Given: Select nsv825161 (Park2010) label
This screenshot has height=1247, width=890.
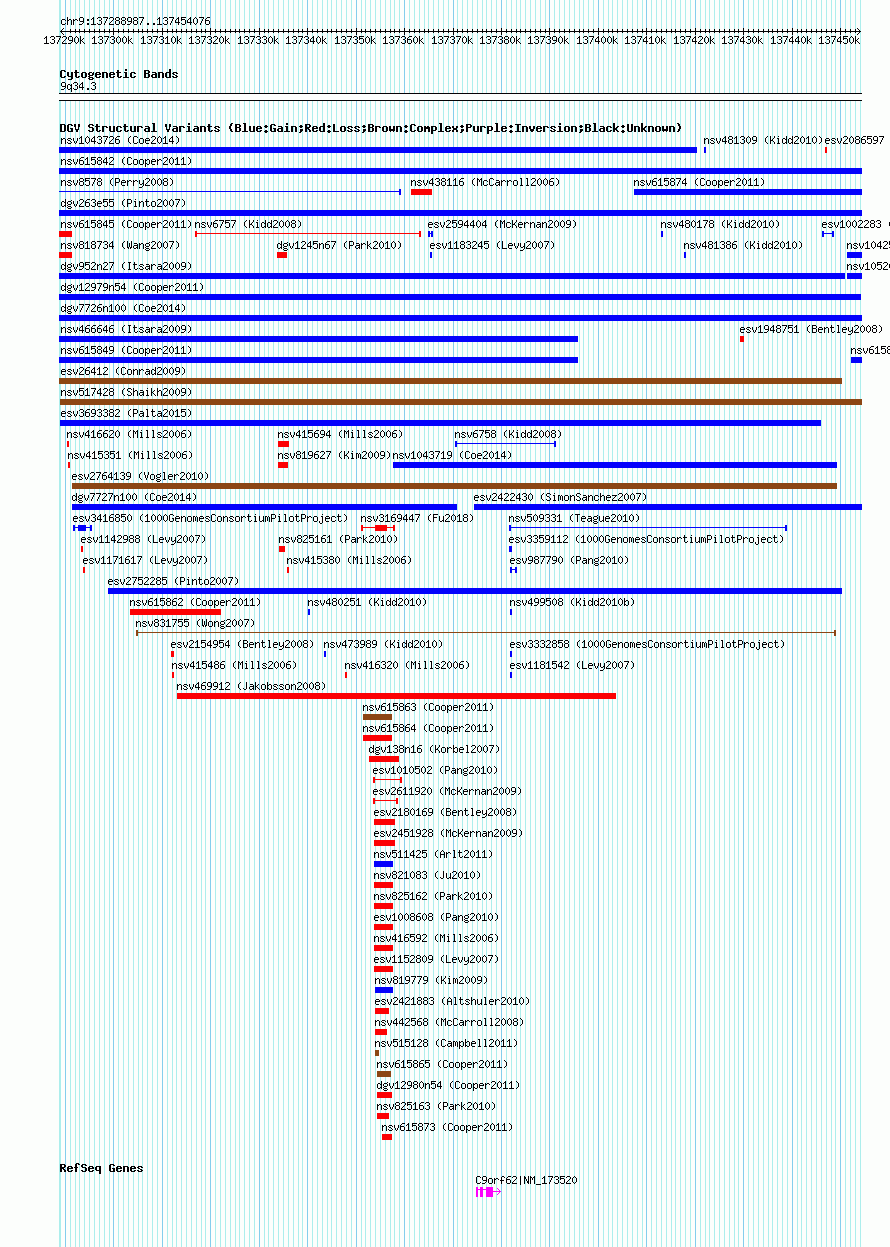Looking at the screenshot, I should (x=338, y=539).
